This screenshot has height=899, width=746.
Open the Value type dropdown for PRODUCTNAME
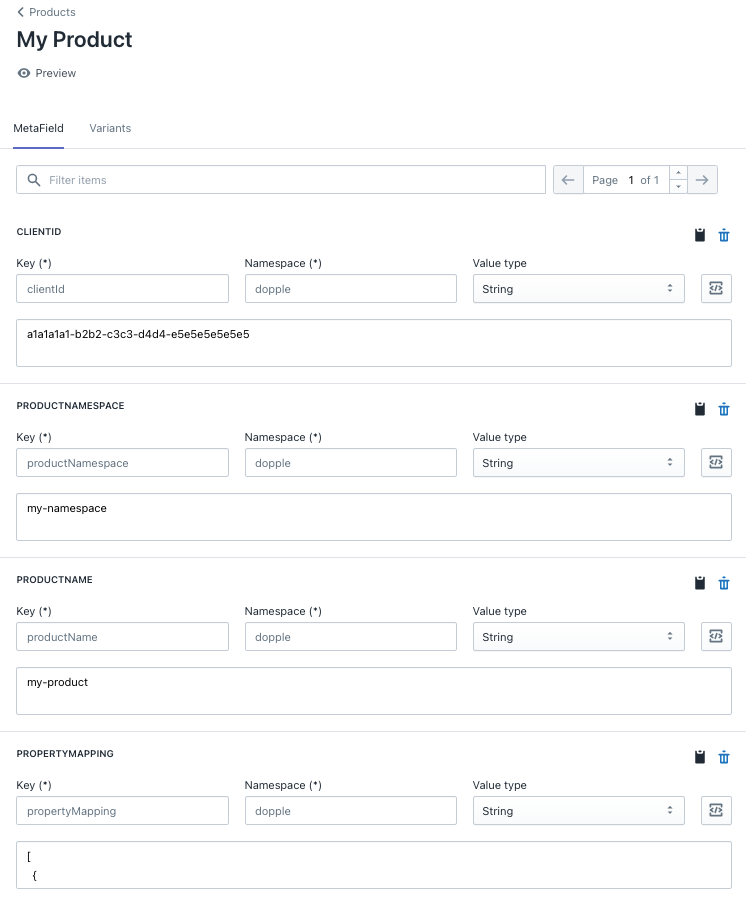click(578, 636)
